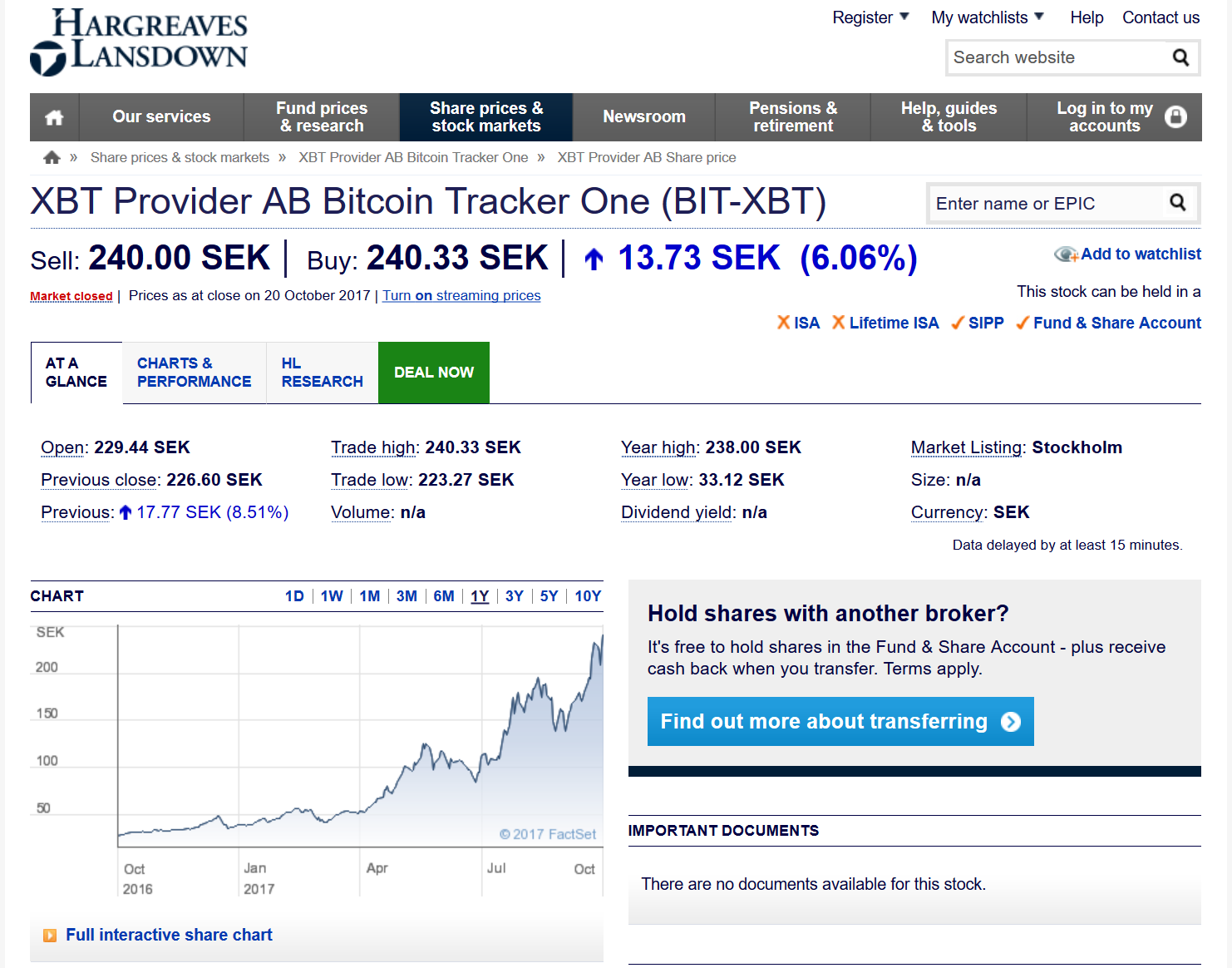Viewport: 1232px width, 968px height.
Task: Set chart range to 10Y
Action: [x=588, y=596]
